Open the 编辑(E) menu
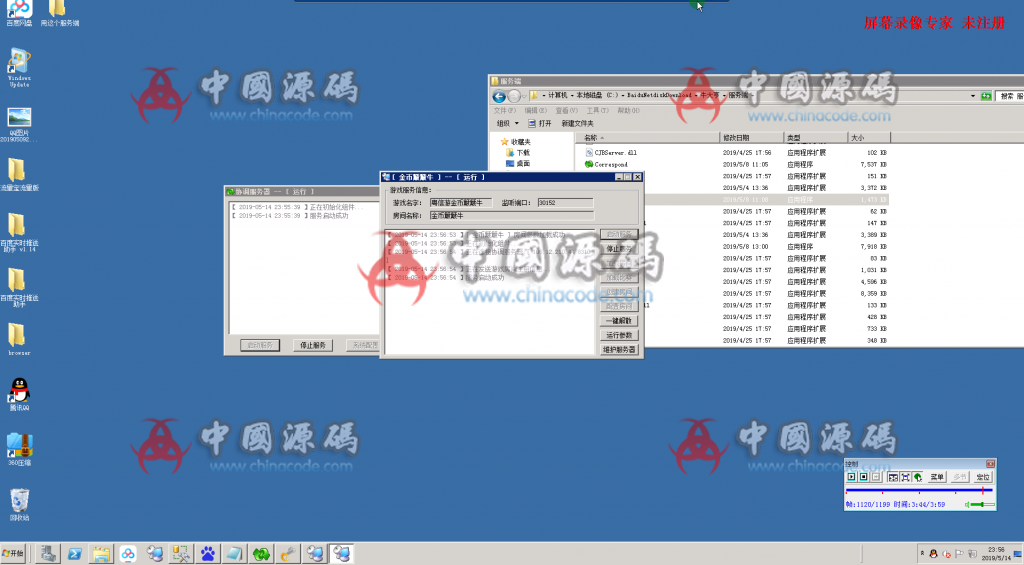Screen dimensions: 1024x565 (x=536, y=110)
